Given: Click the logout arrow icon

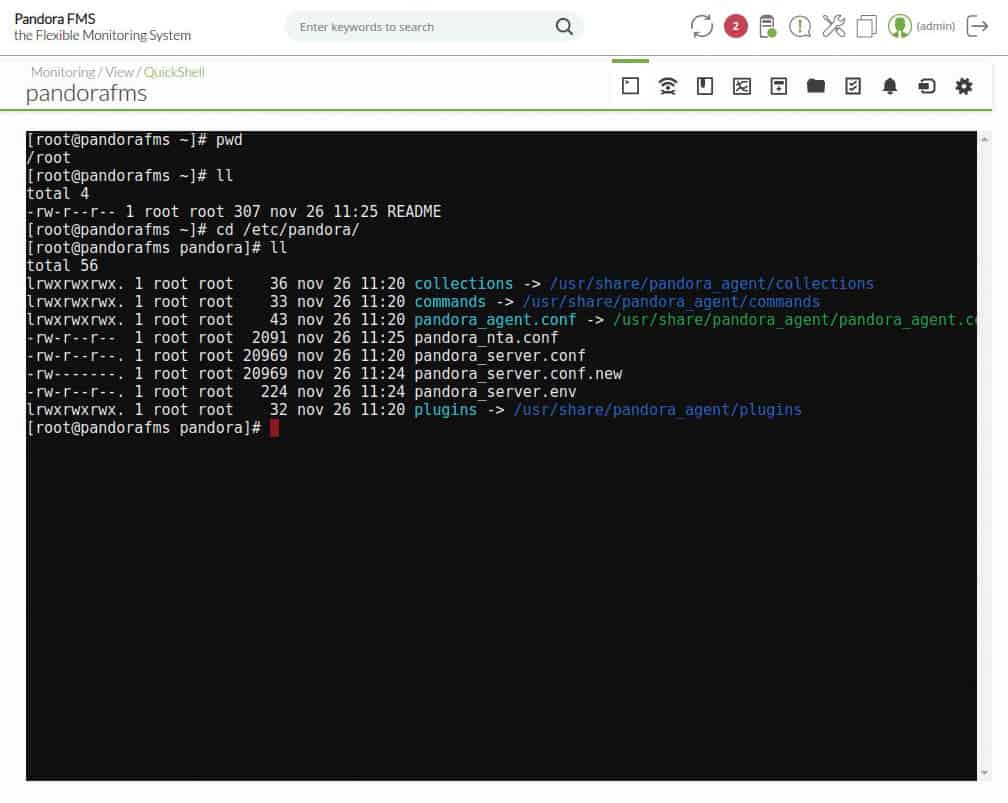Looking at the screenshot, I should click(x=977, y=26).
